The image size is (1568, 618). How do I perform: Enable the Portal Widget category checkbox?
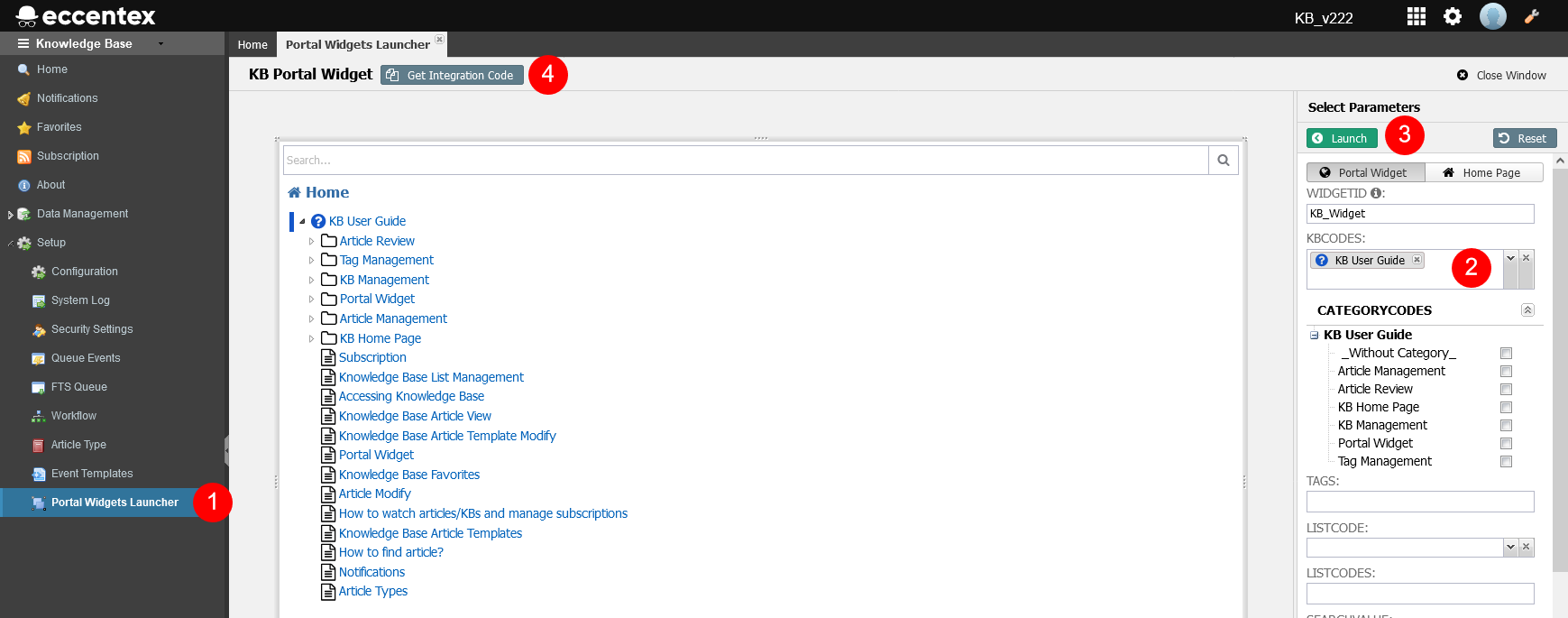(1506, 444)
